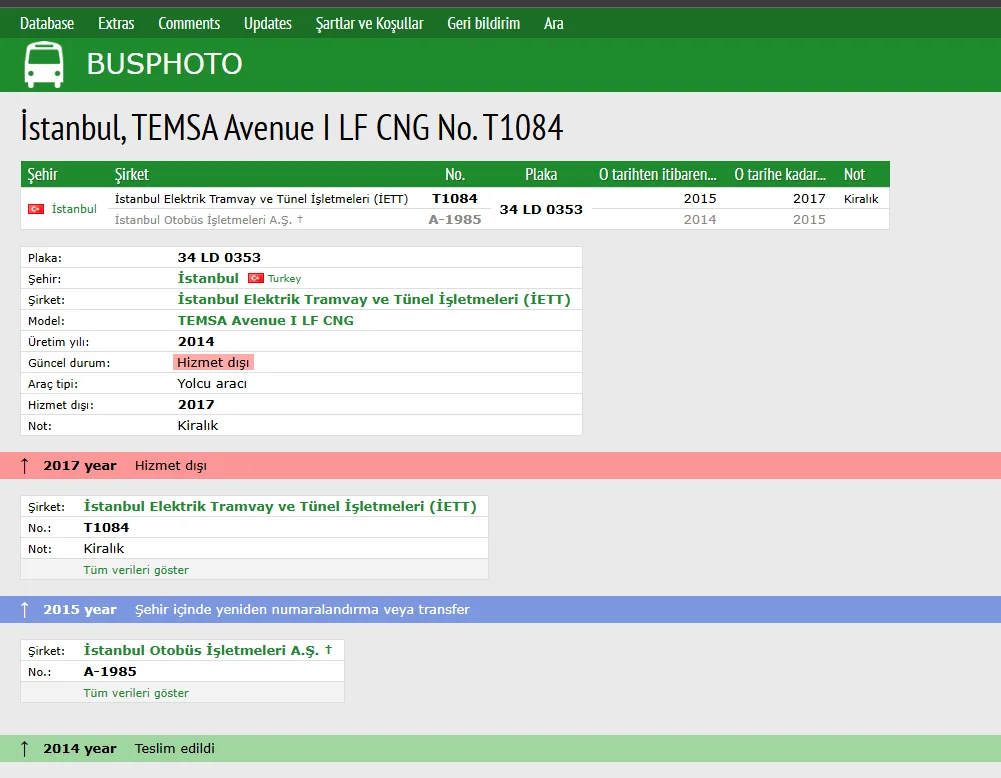Show all data under the A-1985 entry
The width and height of the screenshot is (1001, 778).
click(136, 693)
